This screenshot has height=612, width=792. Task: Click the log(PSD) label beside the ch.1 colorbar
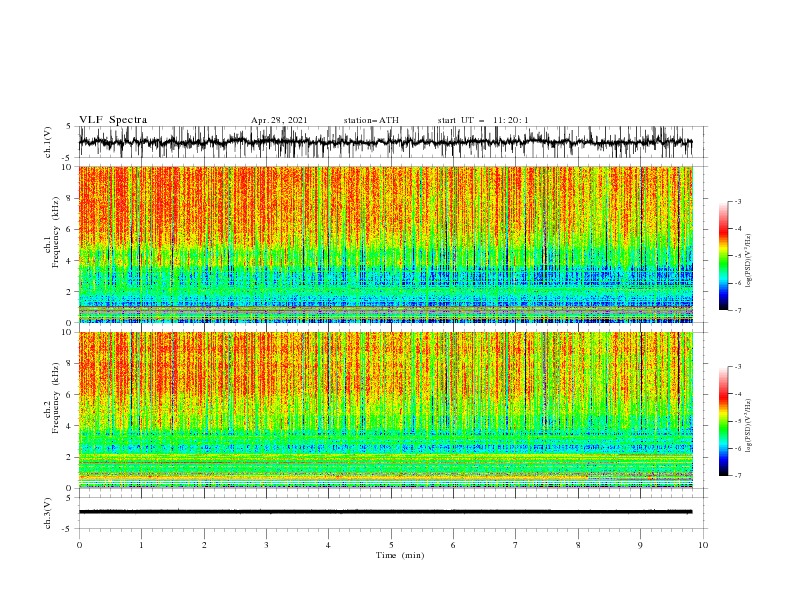748,261
